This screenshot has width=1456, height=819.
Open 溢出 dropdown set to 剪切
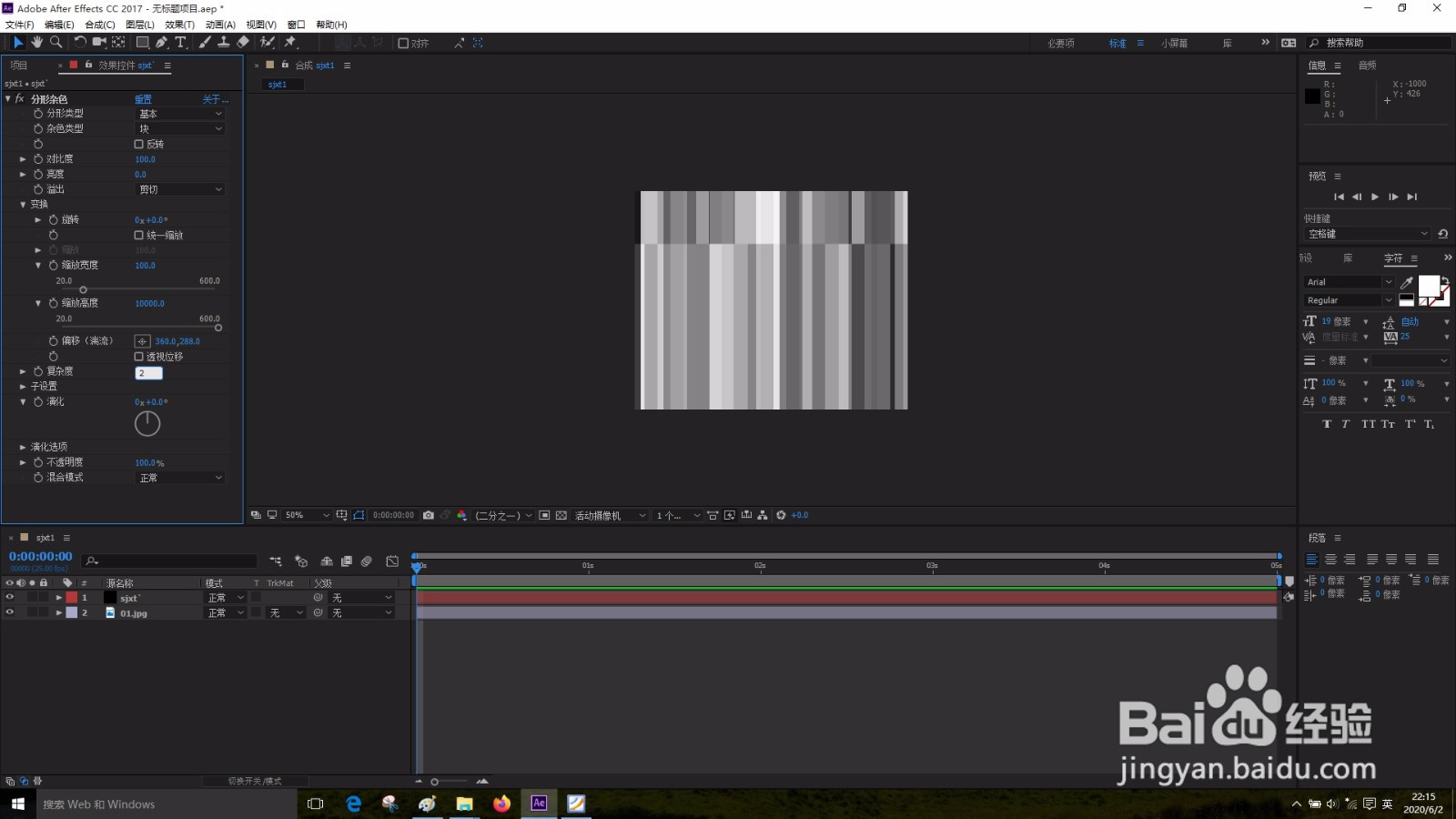(x=180, y=189)
